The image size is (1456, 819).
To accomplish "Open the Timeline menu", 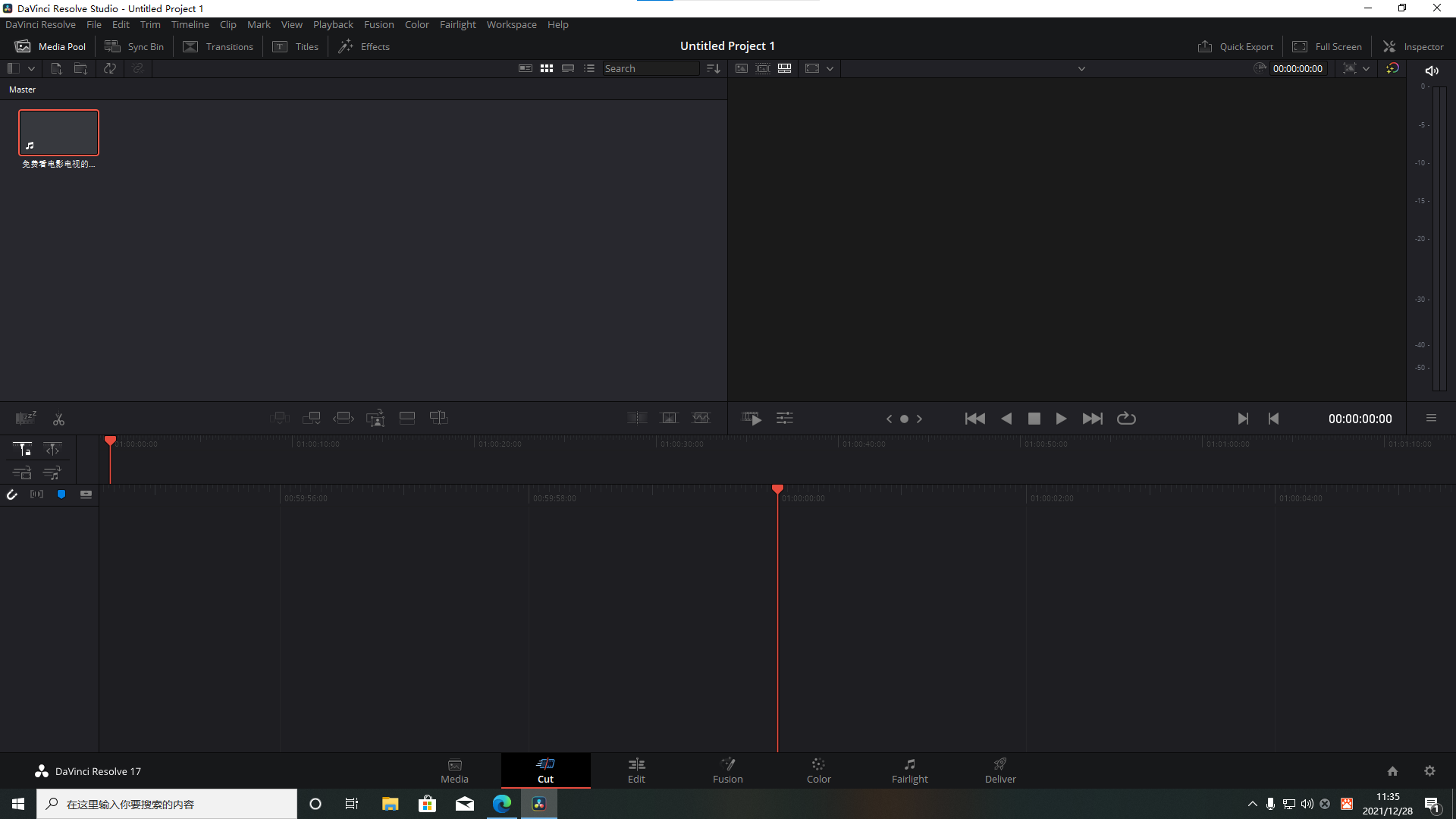I will coord(190,24).
